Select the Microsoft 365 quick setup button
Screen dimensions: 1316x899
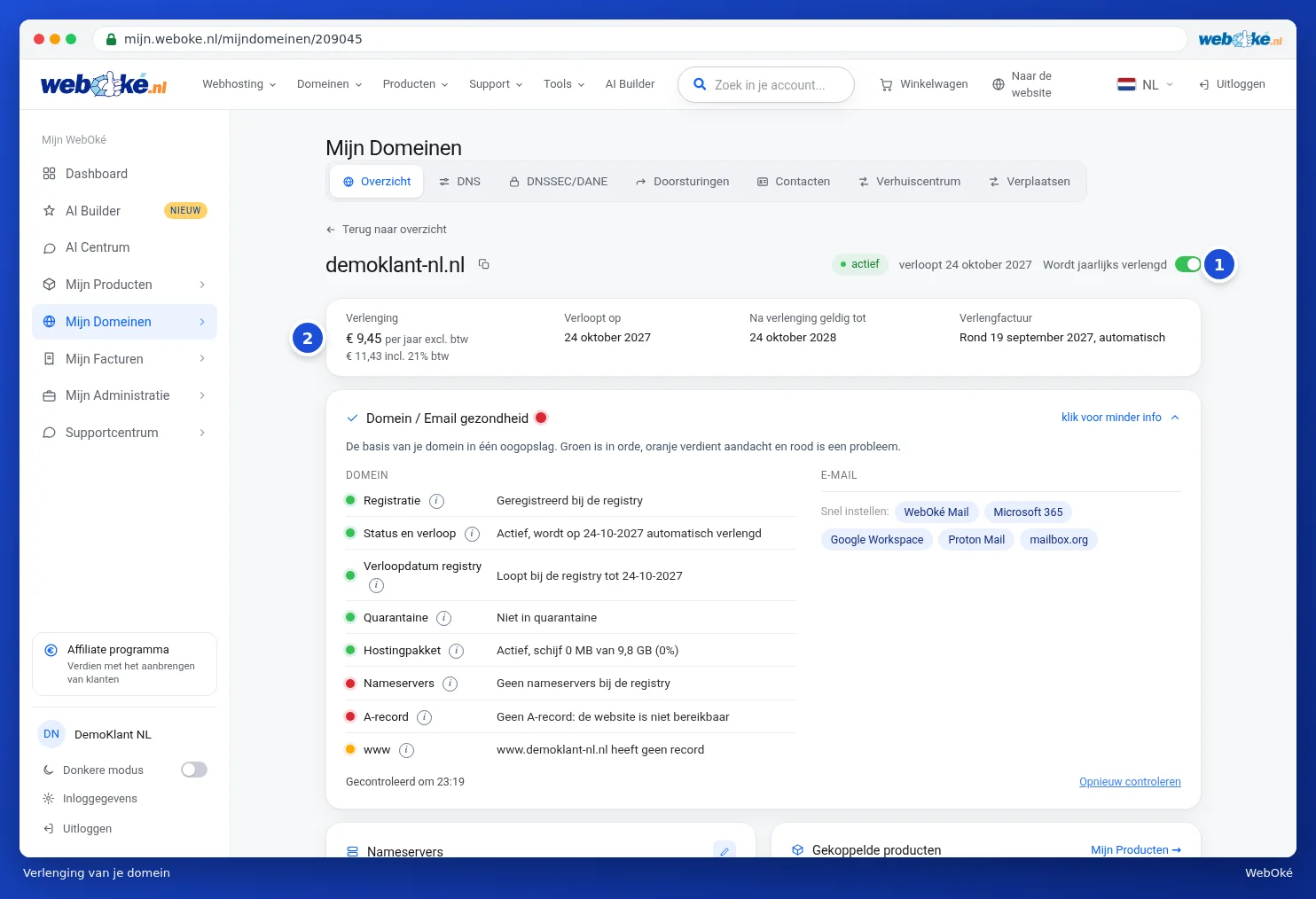tap(1028, 512)
